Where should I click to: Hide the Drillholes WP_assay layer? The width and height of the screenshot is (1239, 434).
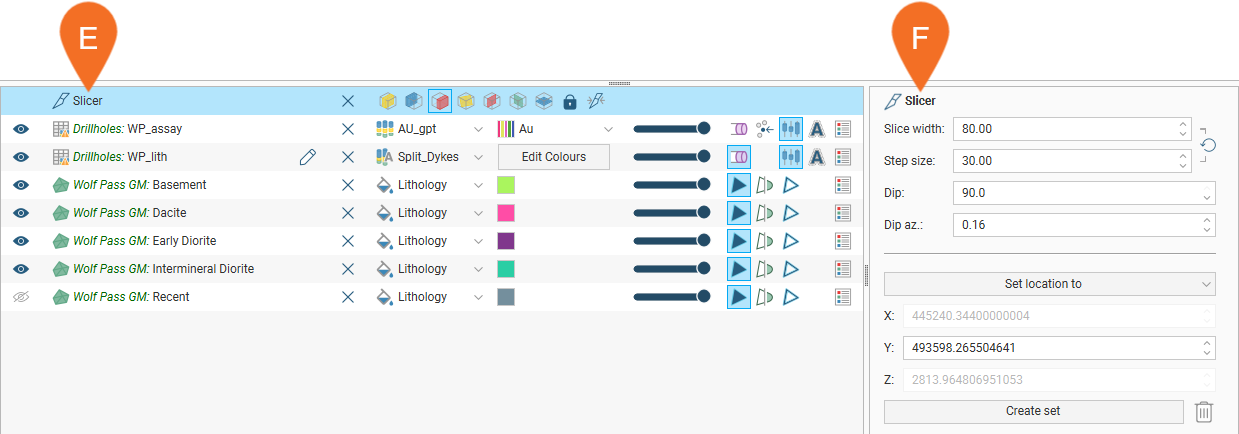click(21, 129)
